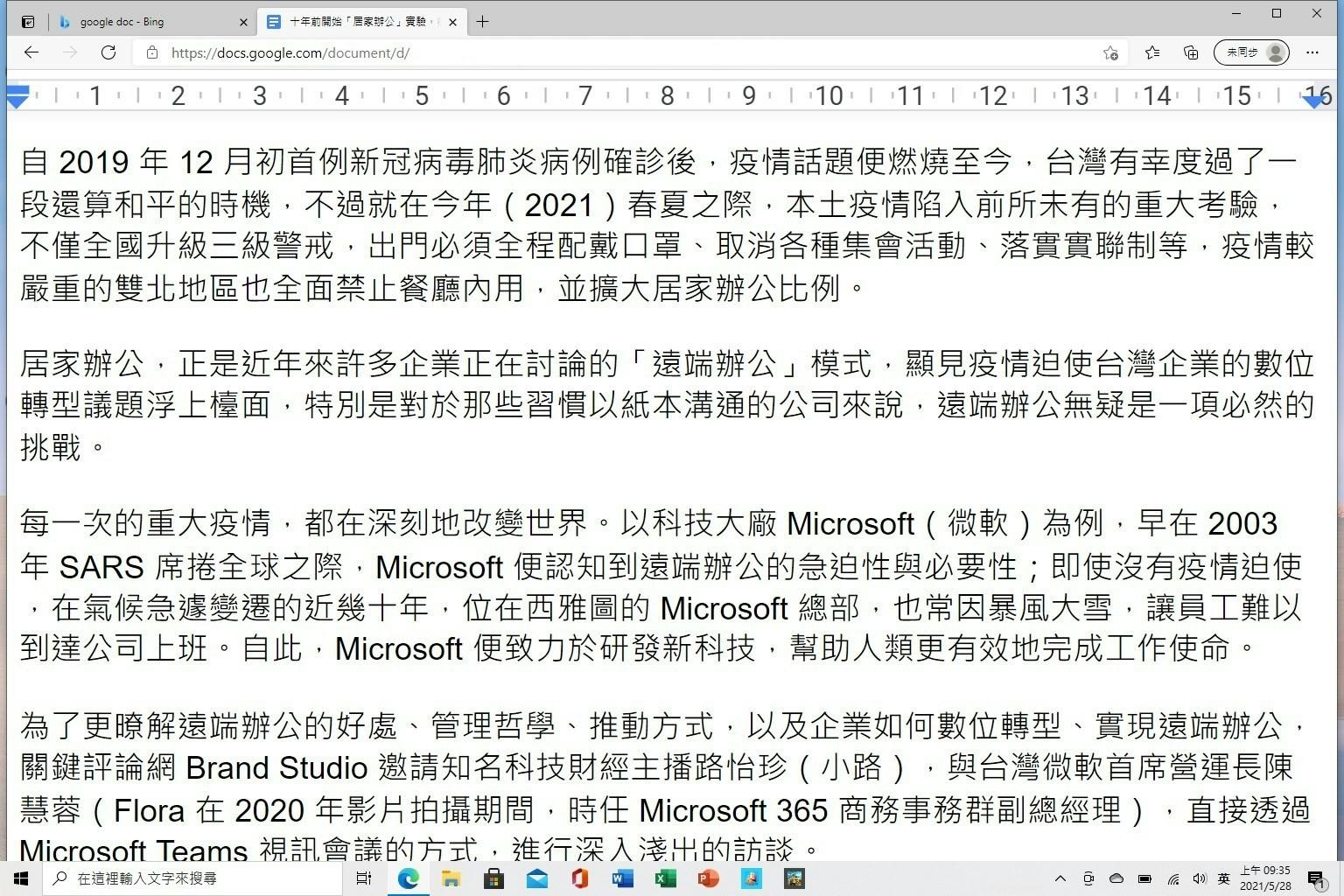Viewport: 1344px width, 896px height.
Task: Click the Microsoft Edge taskbar icon
Action: coord(408,878)
